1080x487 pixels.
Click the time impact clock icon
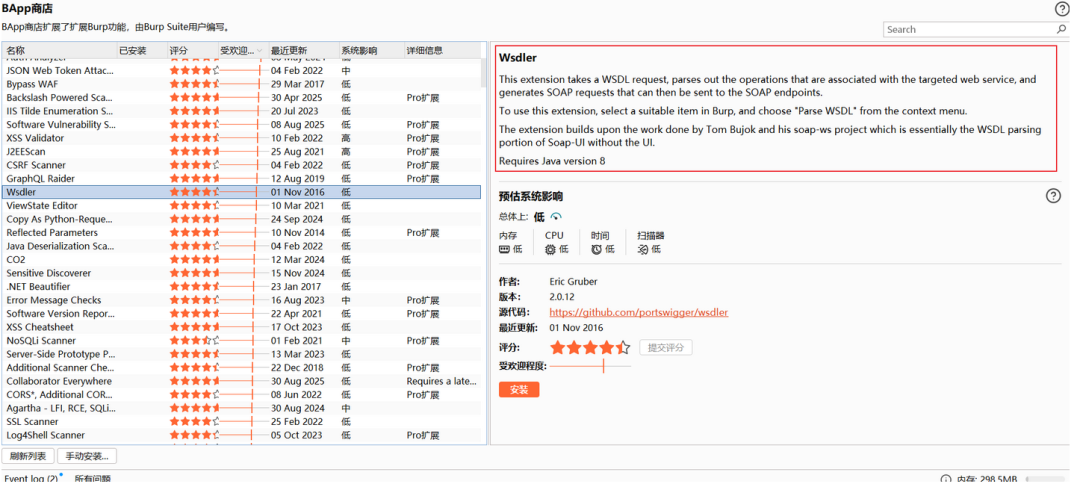(596, 249)
